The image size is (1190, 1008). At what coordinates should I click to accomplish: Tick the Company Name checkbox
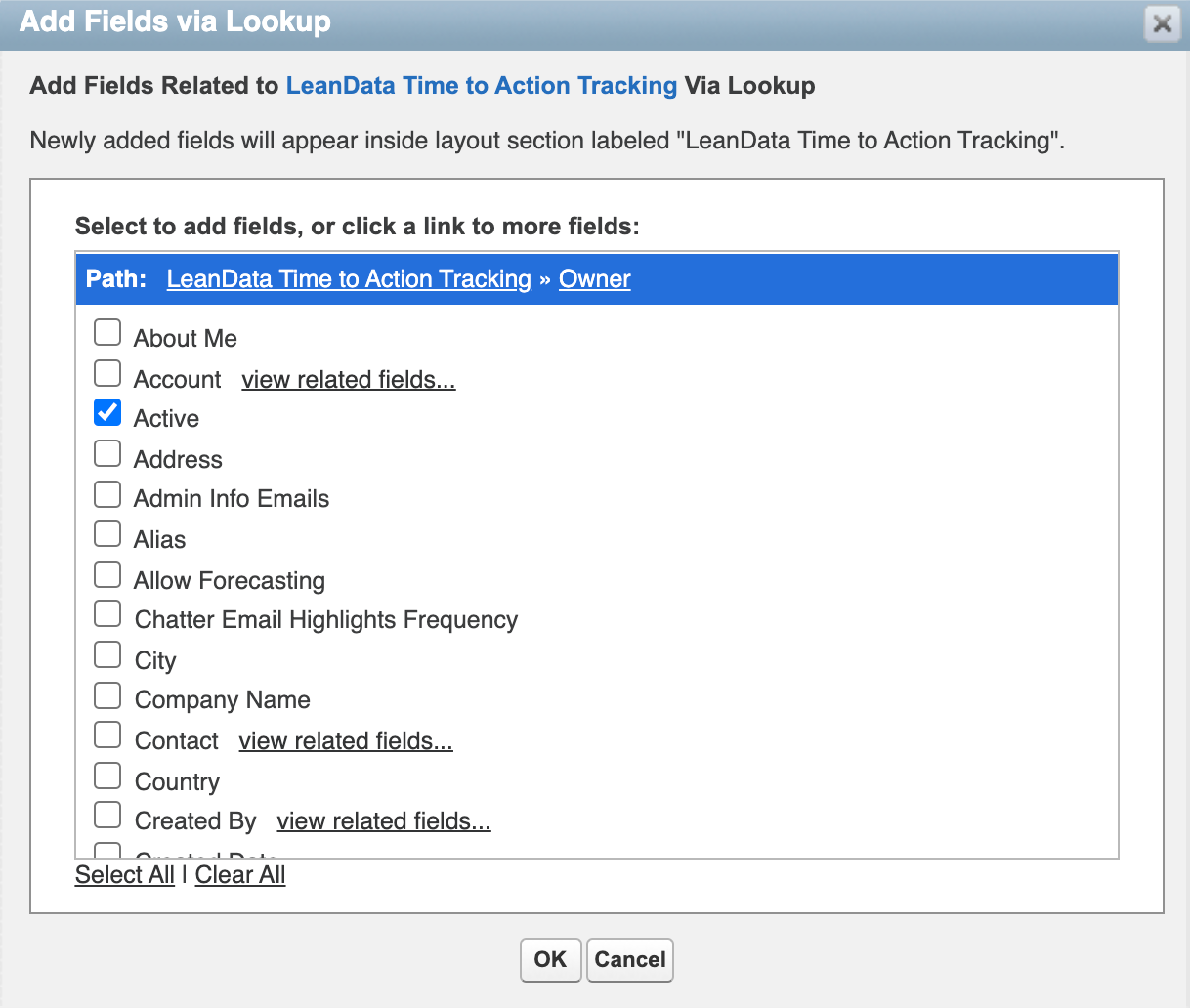(x=107, y=695)
